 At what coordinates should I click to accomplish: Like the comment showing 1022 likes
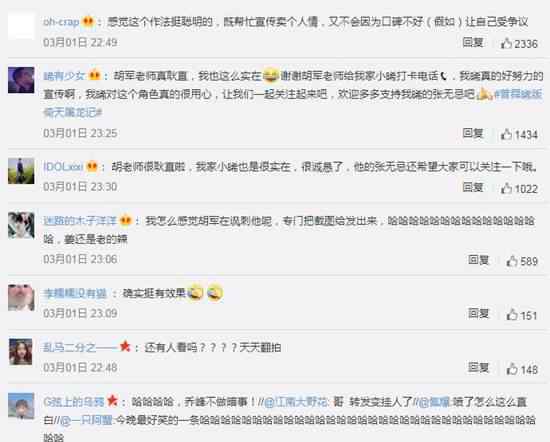506,188
